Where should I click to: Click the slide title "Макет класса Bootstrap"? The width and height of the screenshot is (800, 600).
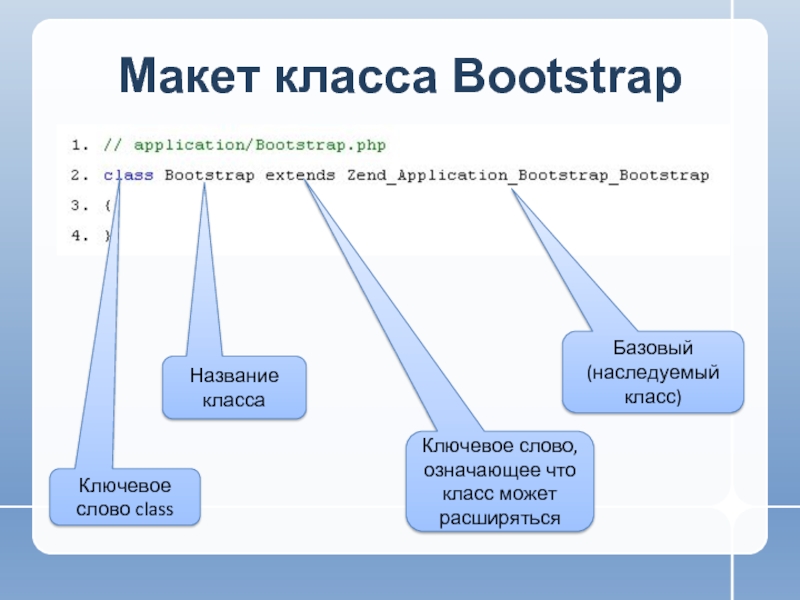click(400, 77)
